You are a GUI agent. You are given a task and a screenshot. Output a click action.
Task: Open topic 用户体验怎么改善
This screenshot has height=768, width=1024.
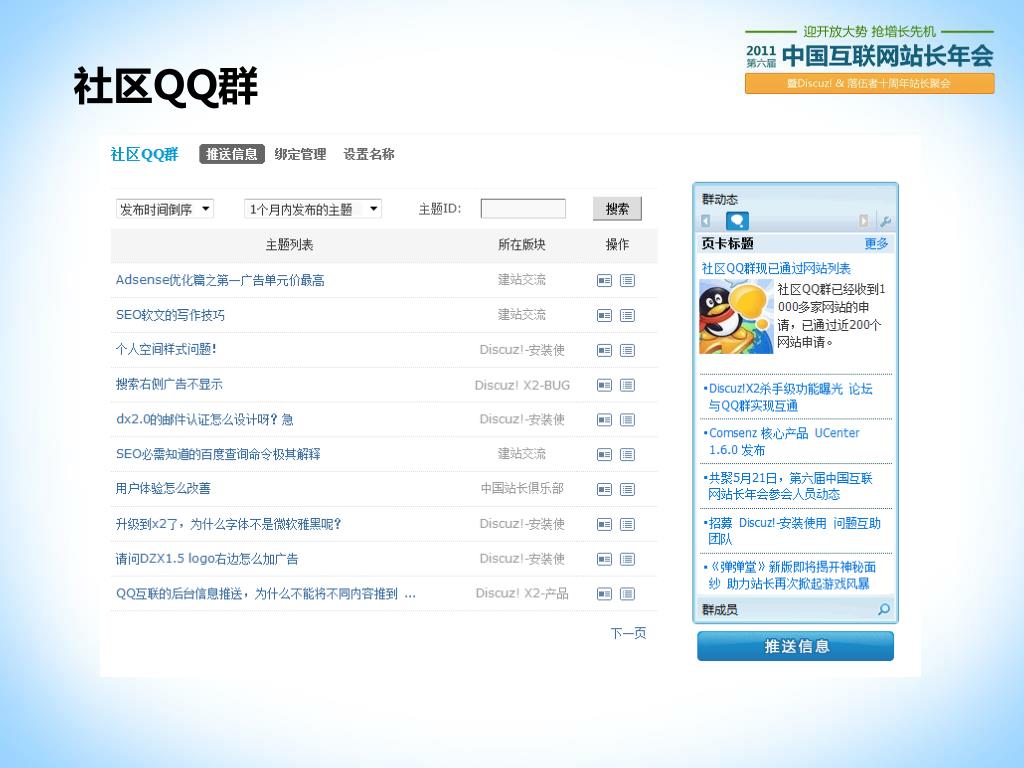[163, 488]
